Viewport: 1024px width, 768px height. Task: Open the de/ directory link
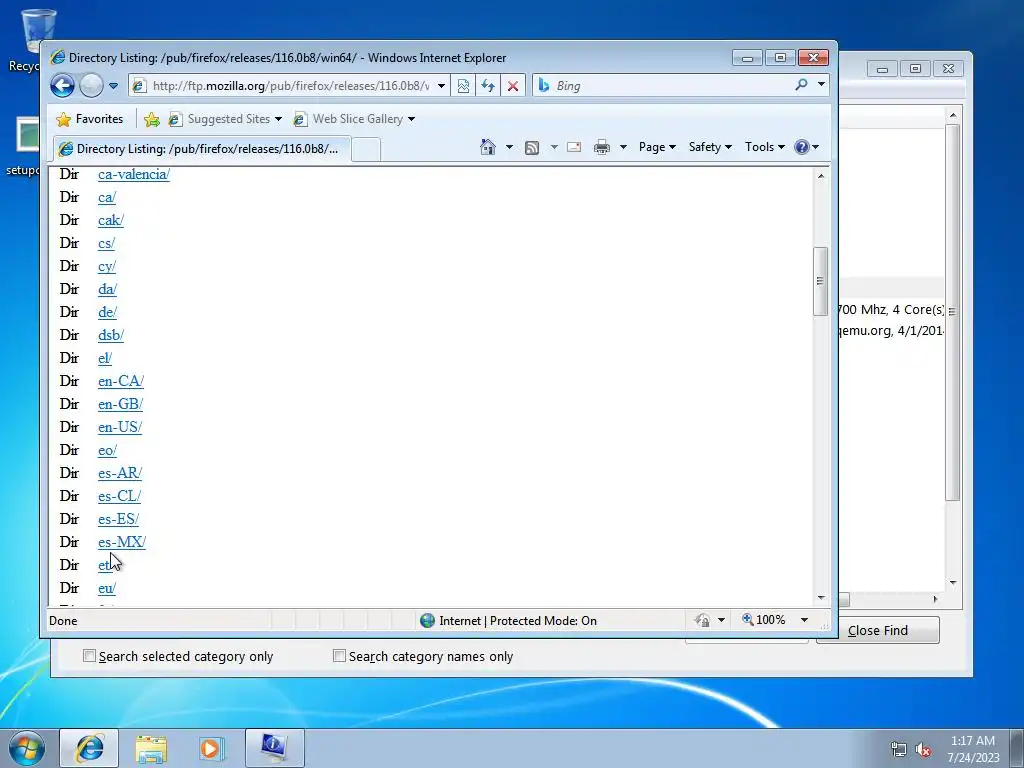[x=107, y=312]
